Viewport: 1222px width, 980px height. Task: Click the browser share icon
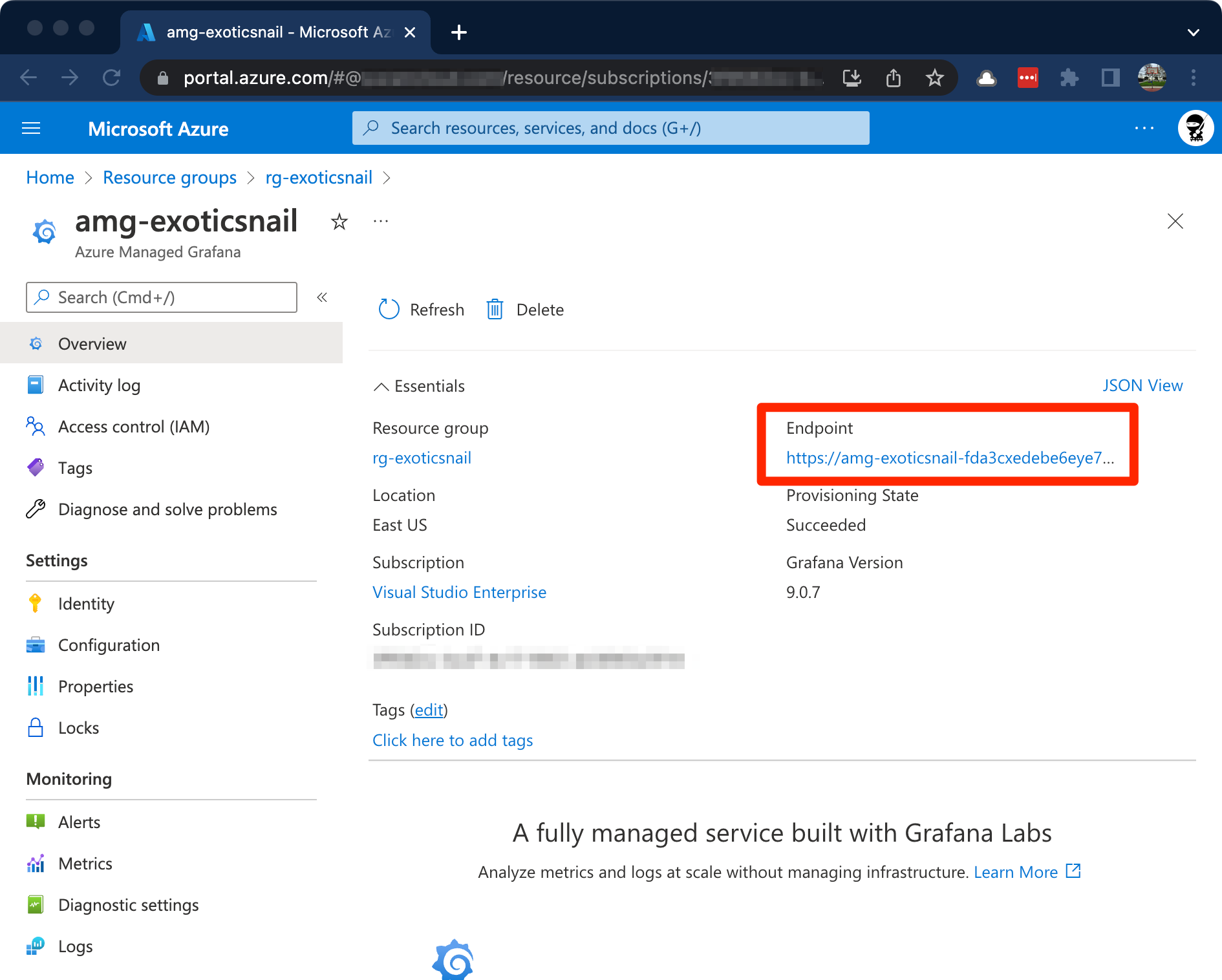point(893,78)
